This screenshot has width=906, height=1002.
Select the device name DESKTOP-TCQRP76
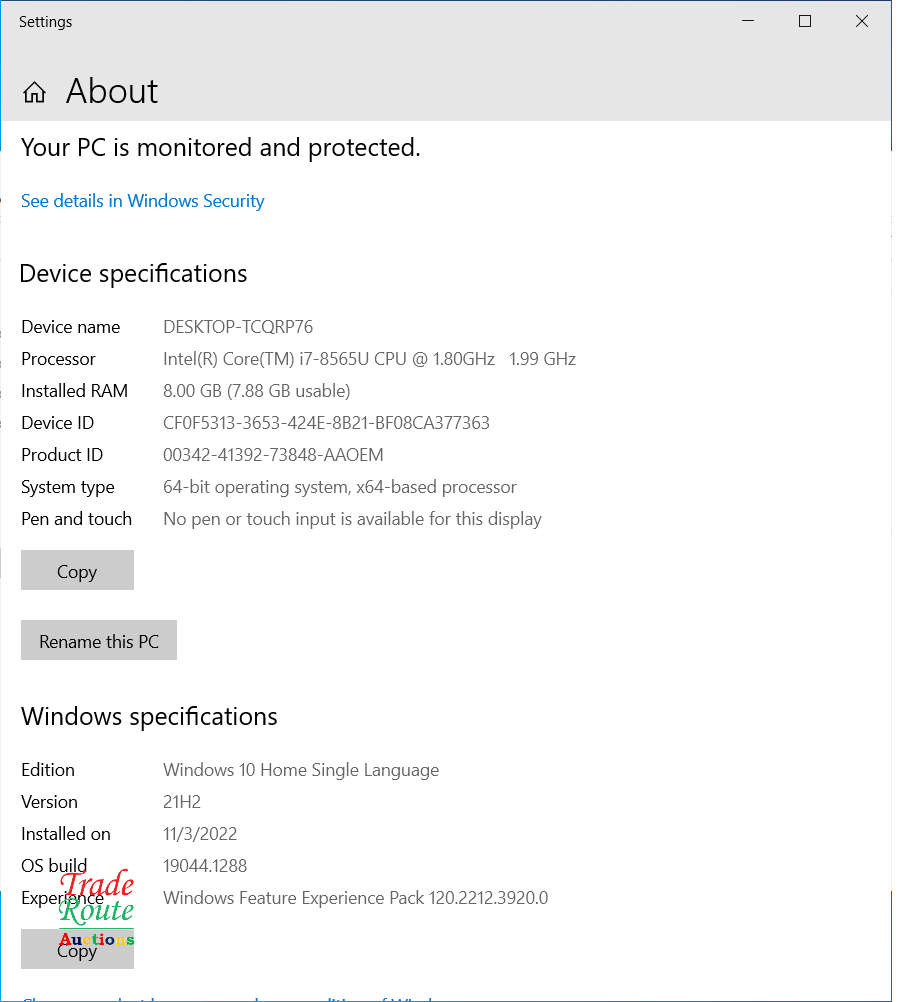tap(238, 327)
